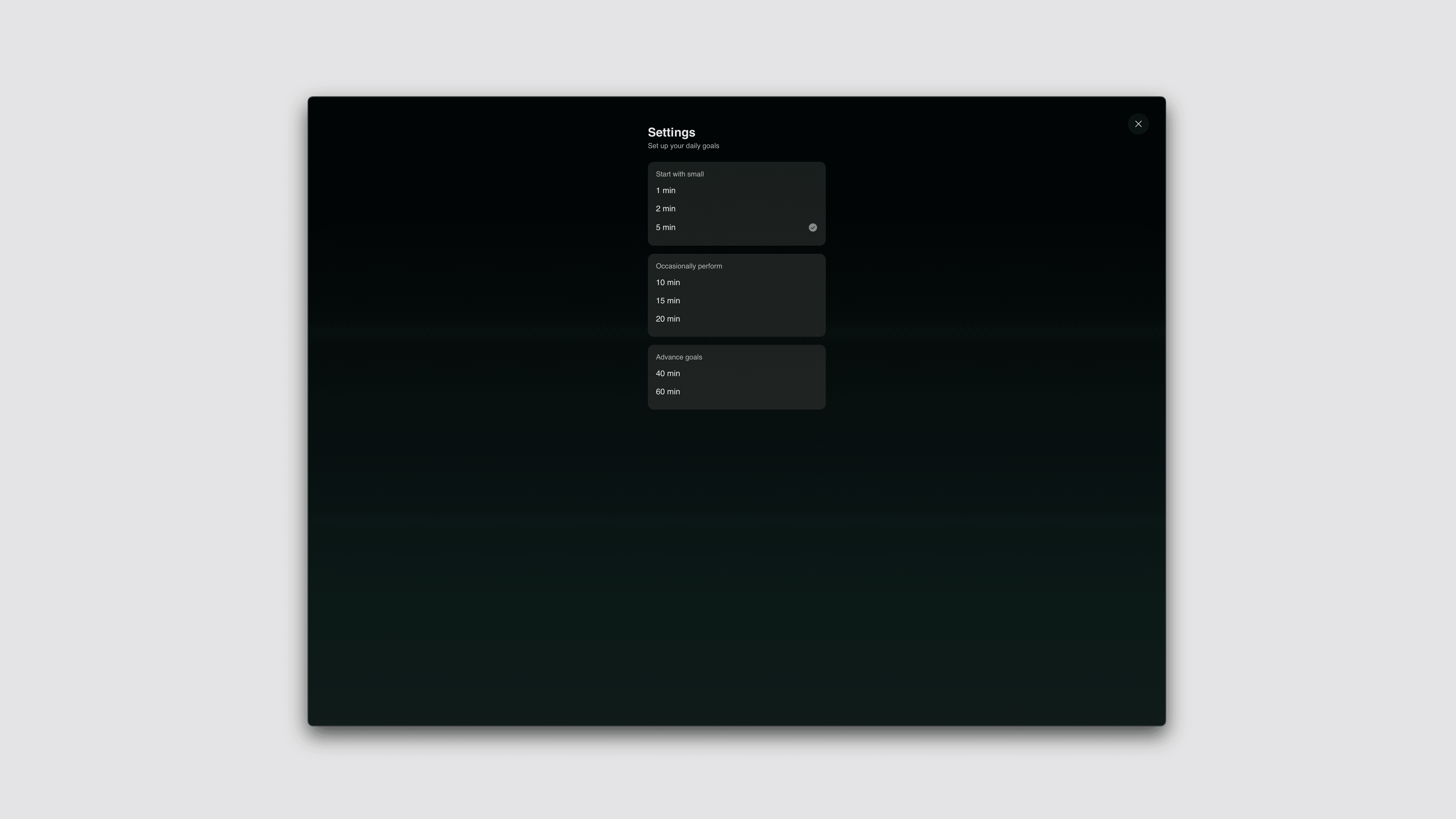Set the daily goal to 10 min
1456x819 pixels.
[668, 283]
